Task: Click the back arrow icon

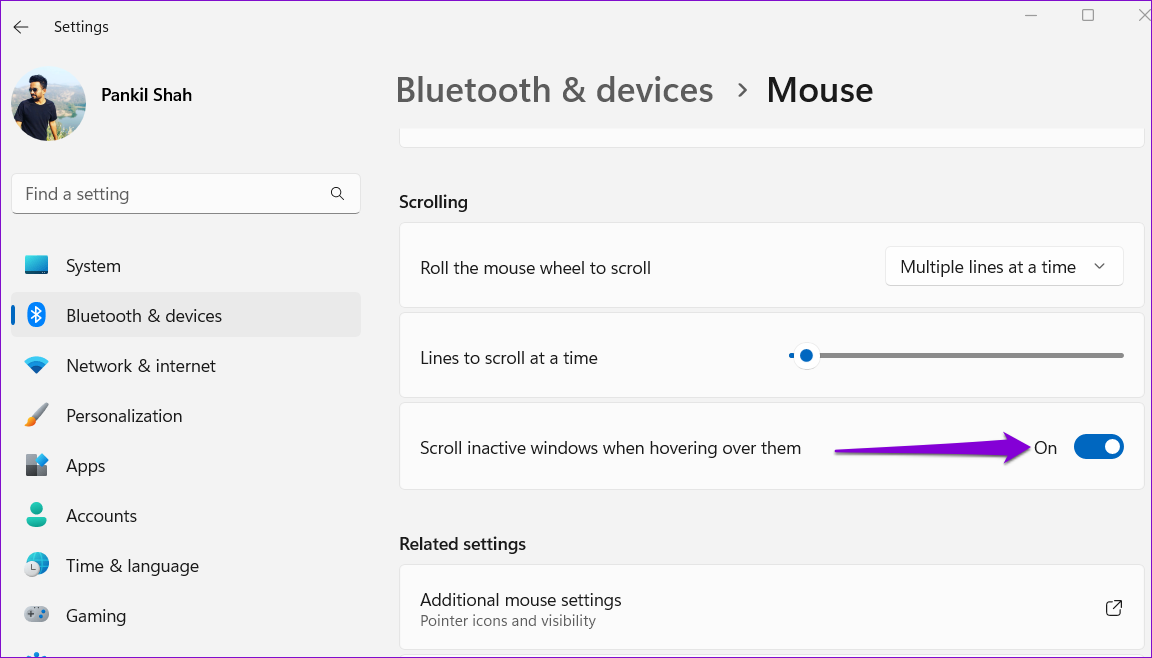Action: coord(21,27)
